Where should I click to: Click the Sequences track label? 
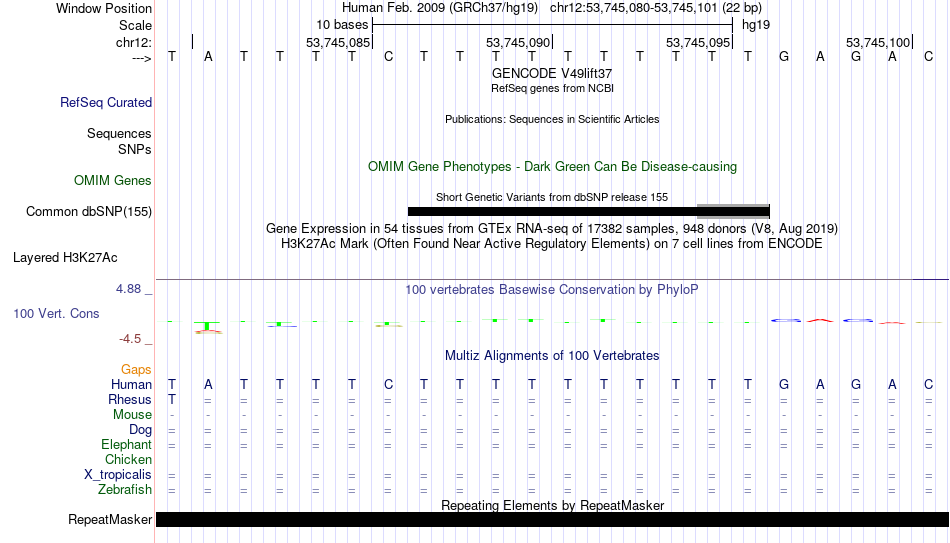pos(119,133)
